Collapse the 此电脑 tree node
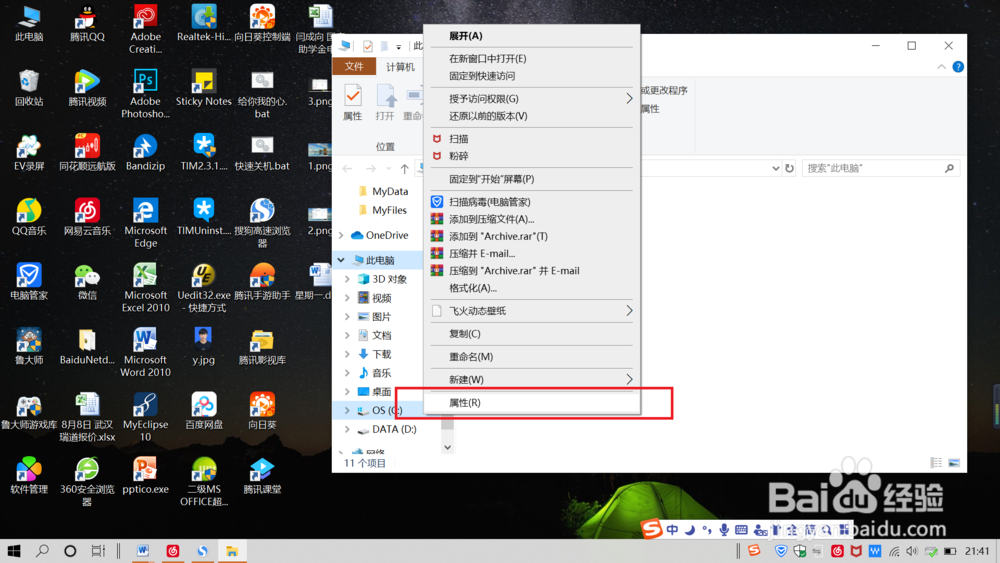1000x563 pixels. pos(341,260)
